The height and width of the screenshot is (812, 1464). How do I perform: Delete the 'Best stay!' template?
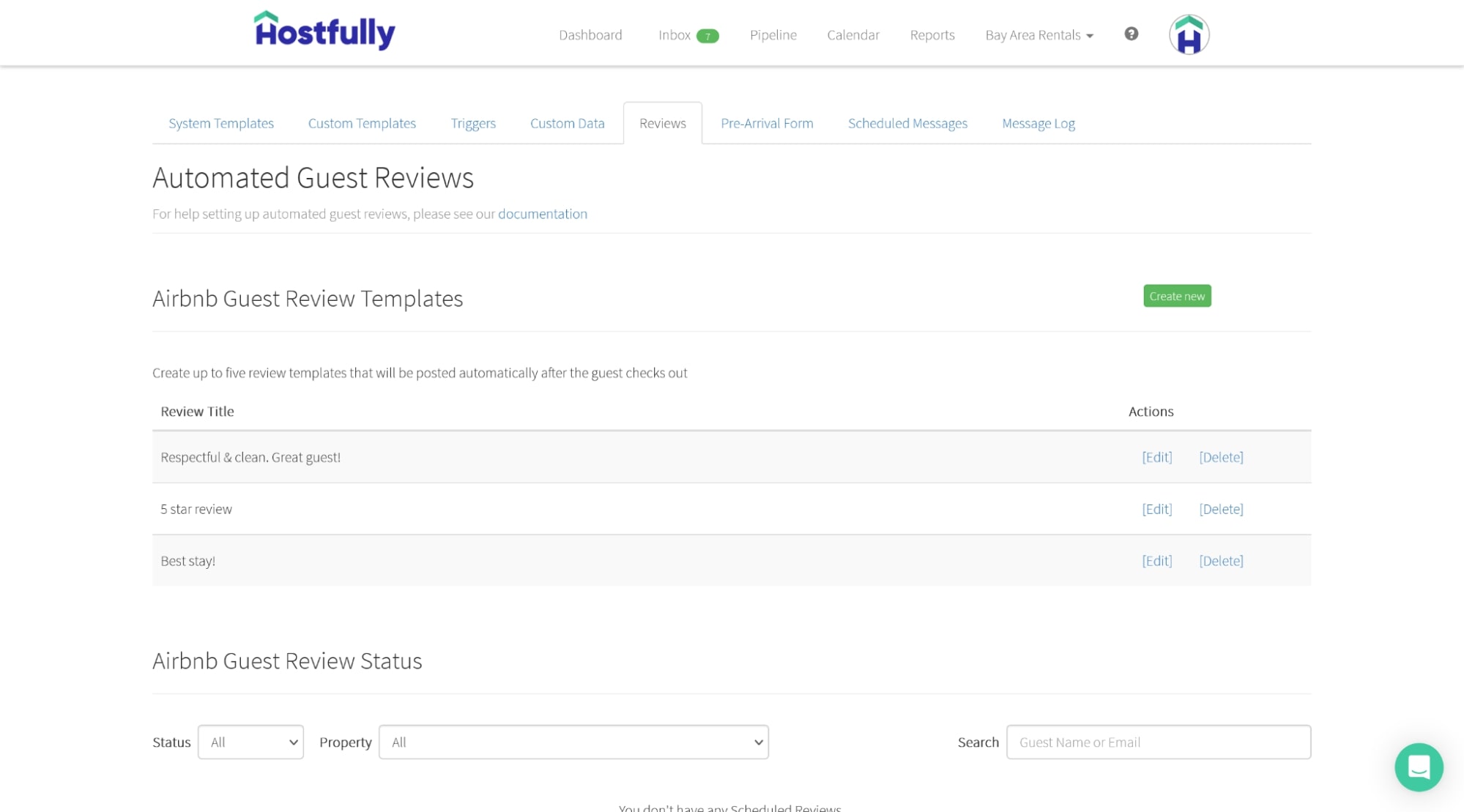click(1221, 560)
